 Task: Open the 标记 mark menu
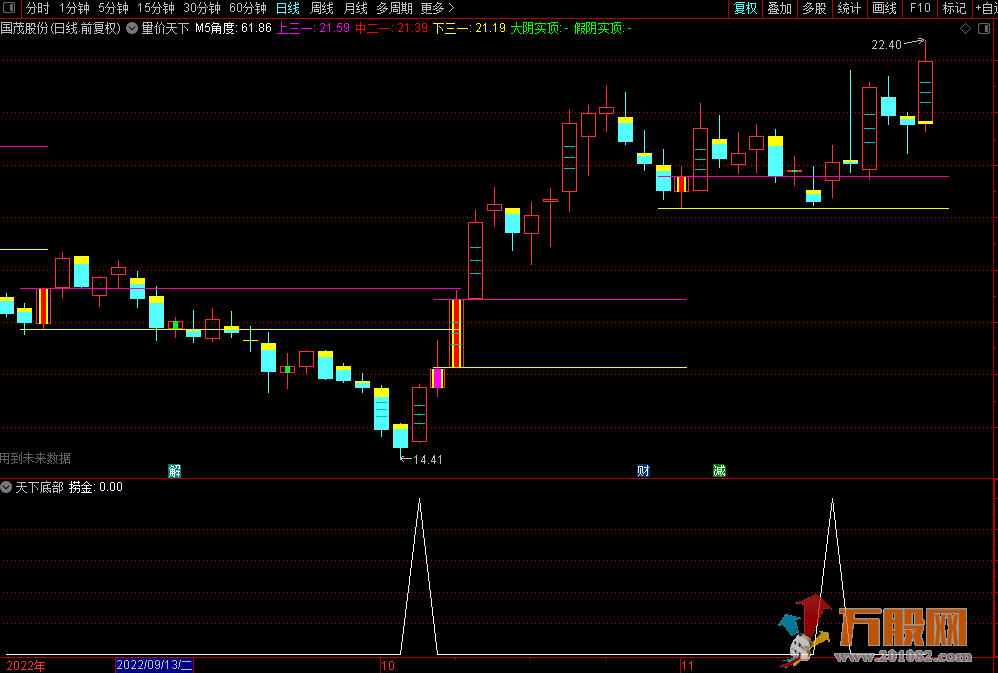point(954,8)
